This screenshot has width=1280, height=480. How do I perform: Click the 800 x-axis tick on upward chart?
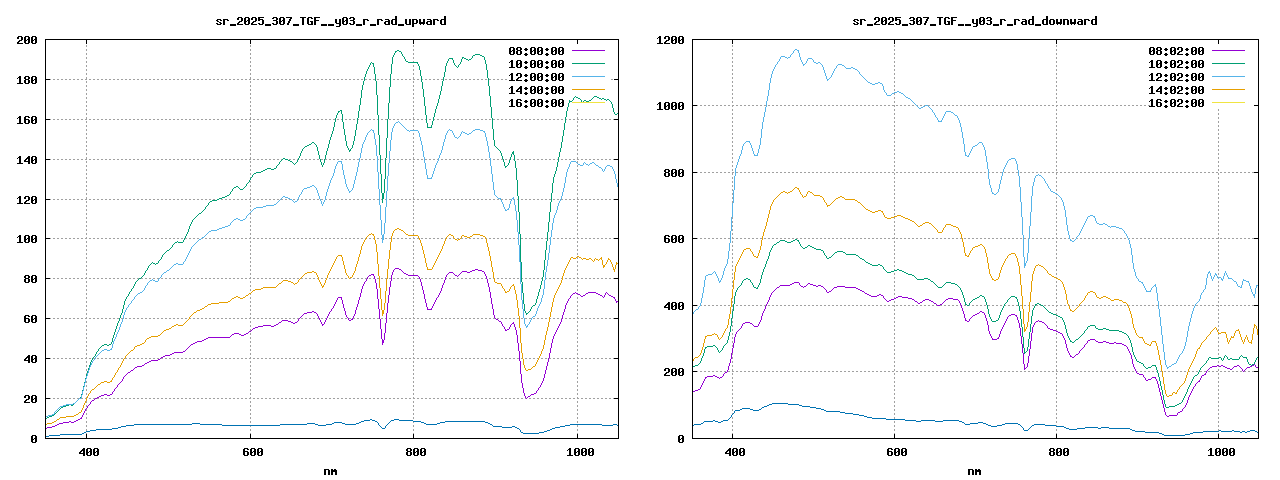click(x=414, y=453)
